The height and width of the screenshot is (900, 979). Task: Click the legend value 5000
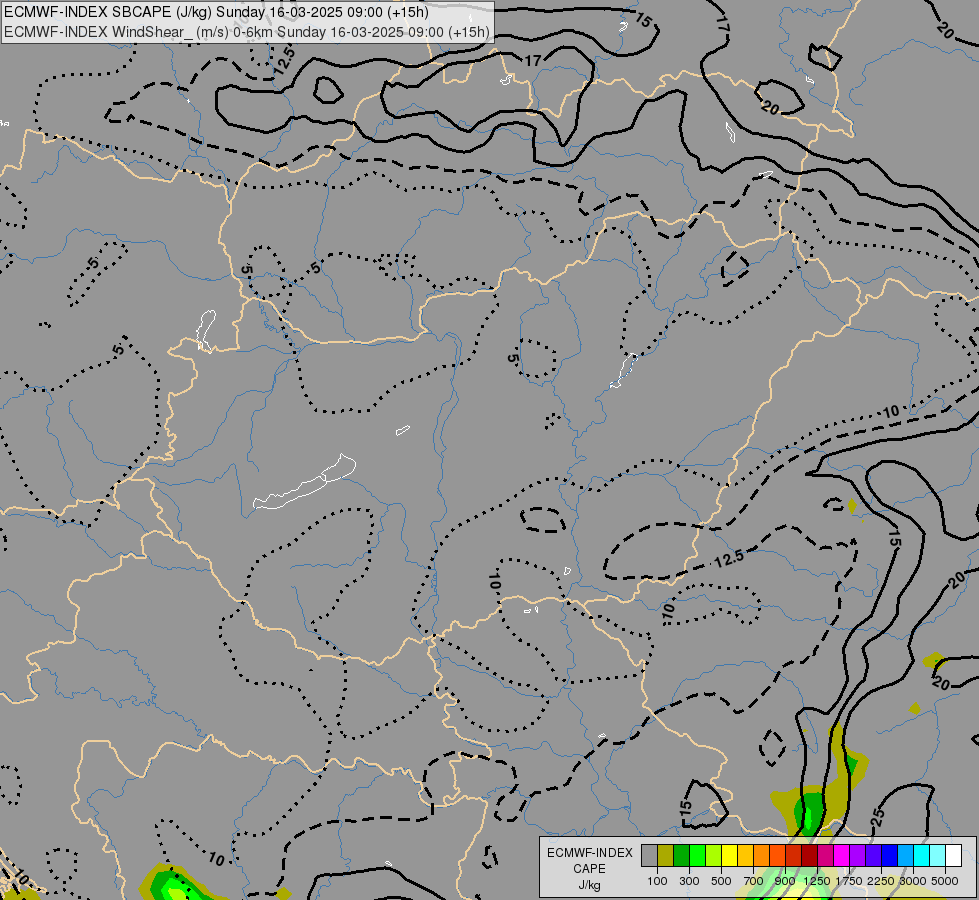click(x=945, y=881)
